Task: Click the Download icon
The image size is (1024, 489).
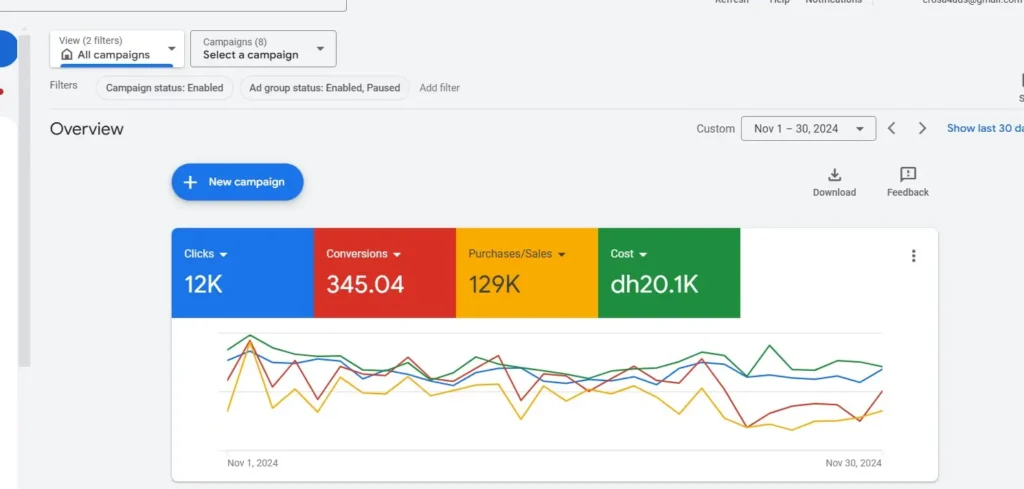Action: tap(834, 175)
